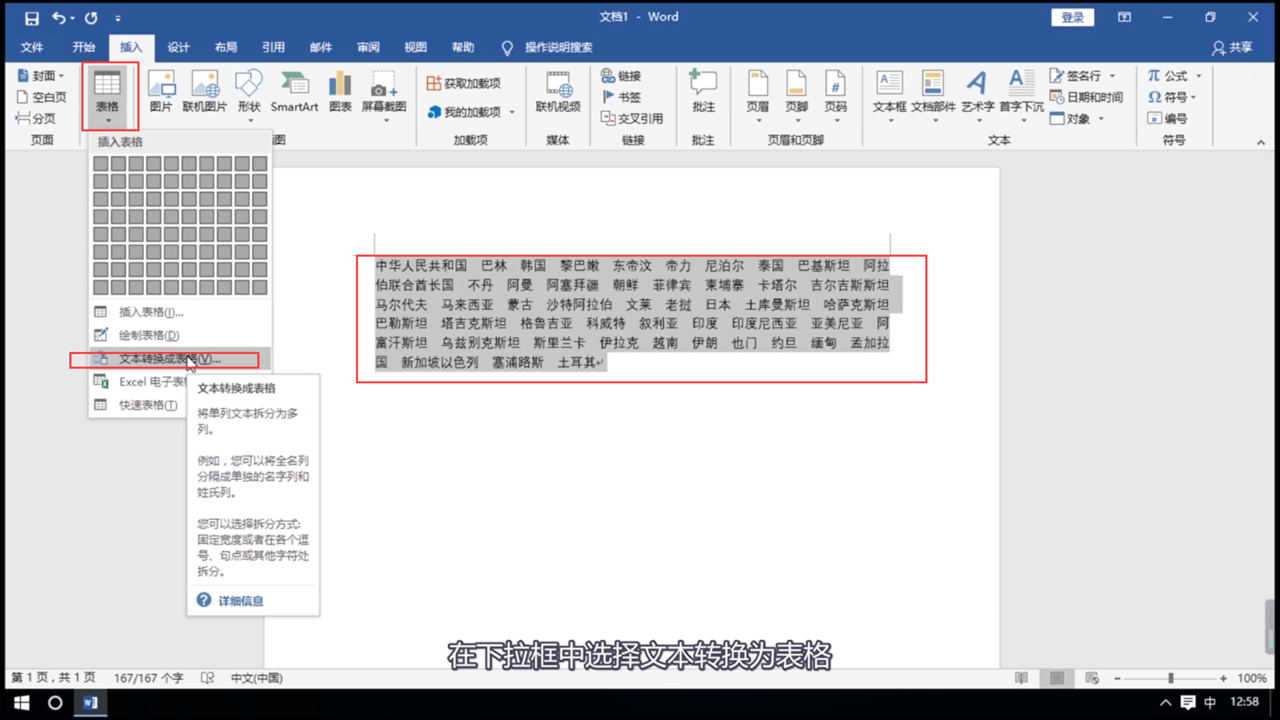Insert a page break with 分页
1280x720 pixels.
pyautogui.click(x=36, y=119)
